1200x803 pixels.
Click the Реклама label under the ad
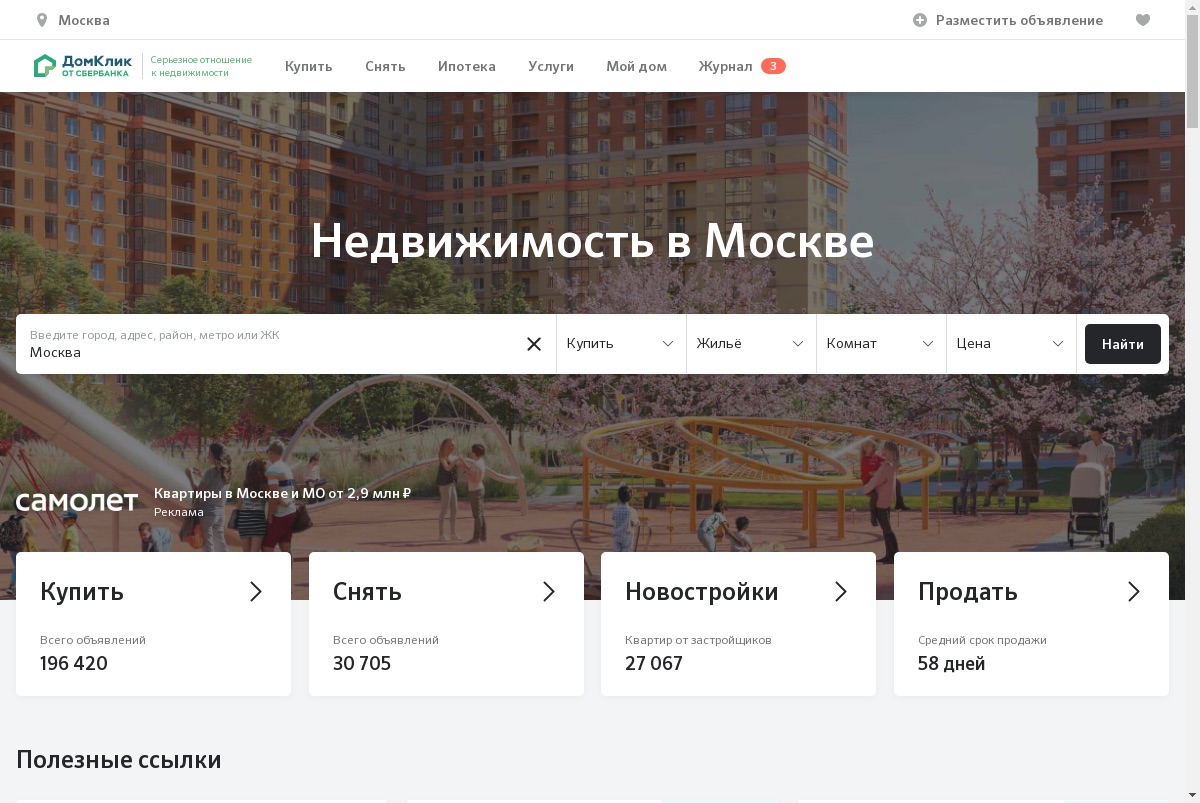[179, 512]
